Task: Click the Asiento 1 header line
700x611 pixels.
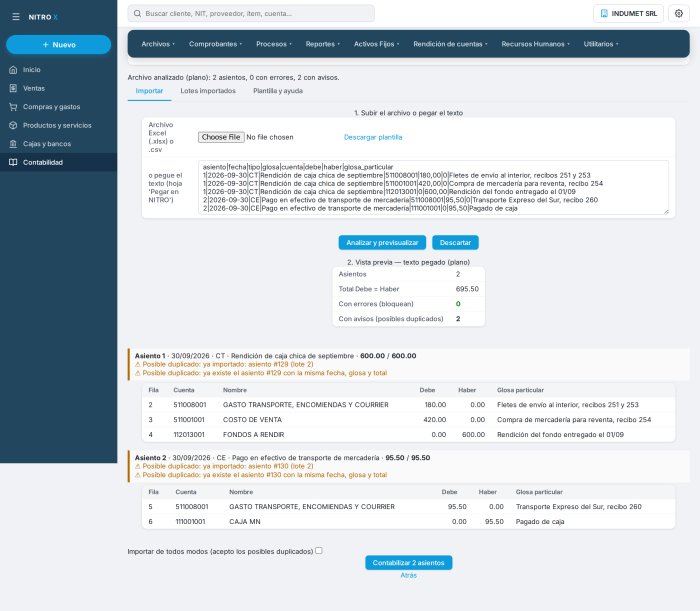Action: coord(275,356)
